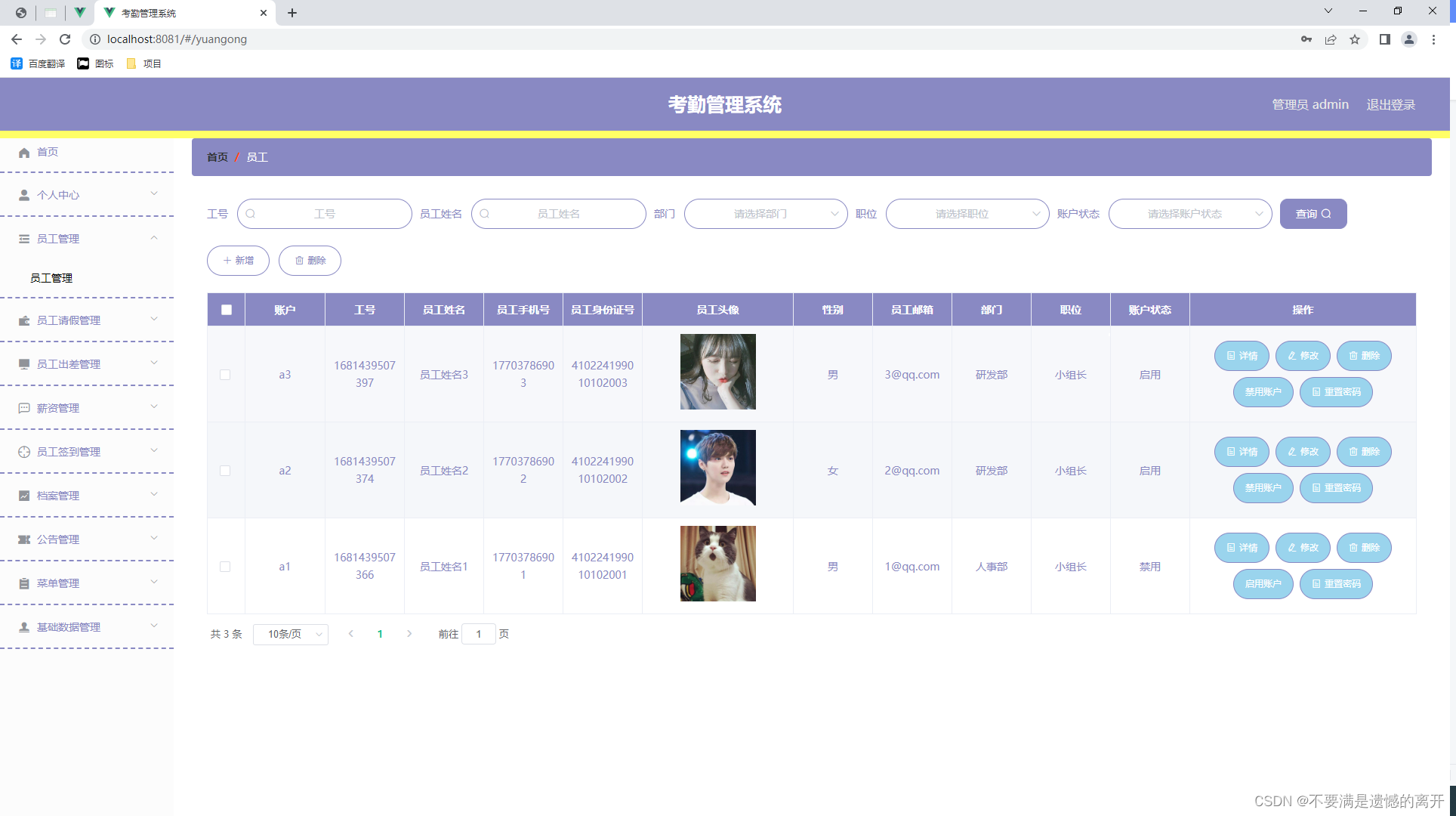Viewport: 1456px width, 816px height.
Task: Click the 查询 search button
Action: [x=1313, y=214]
